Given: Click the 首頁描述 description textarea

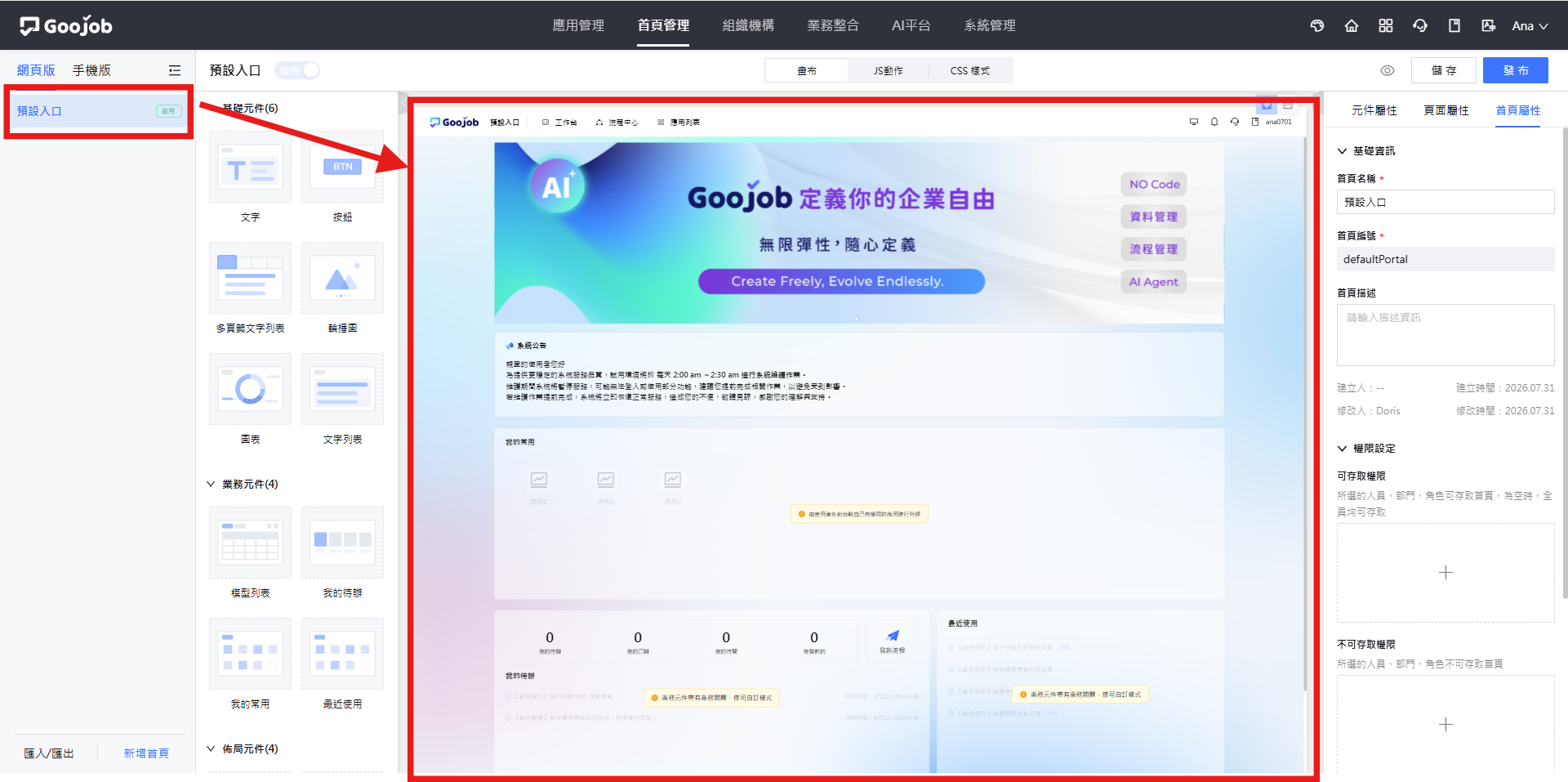Looking at the screenshot, I should [1445, 335].
